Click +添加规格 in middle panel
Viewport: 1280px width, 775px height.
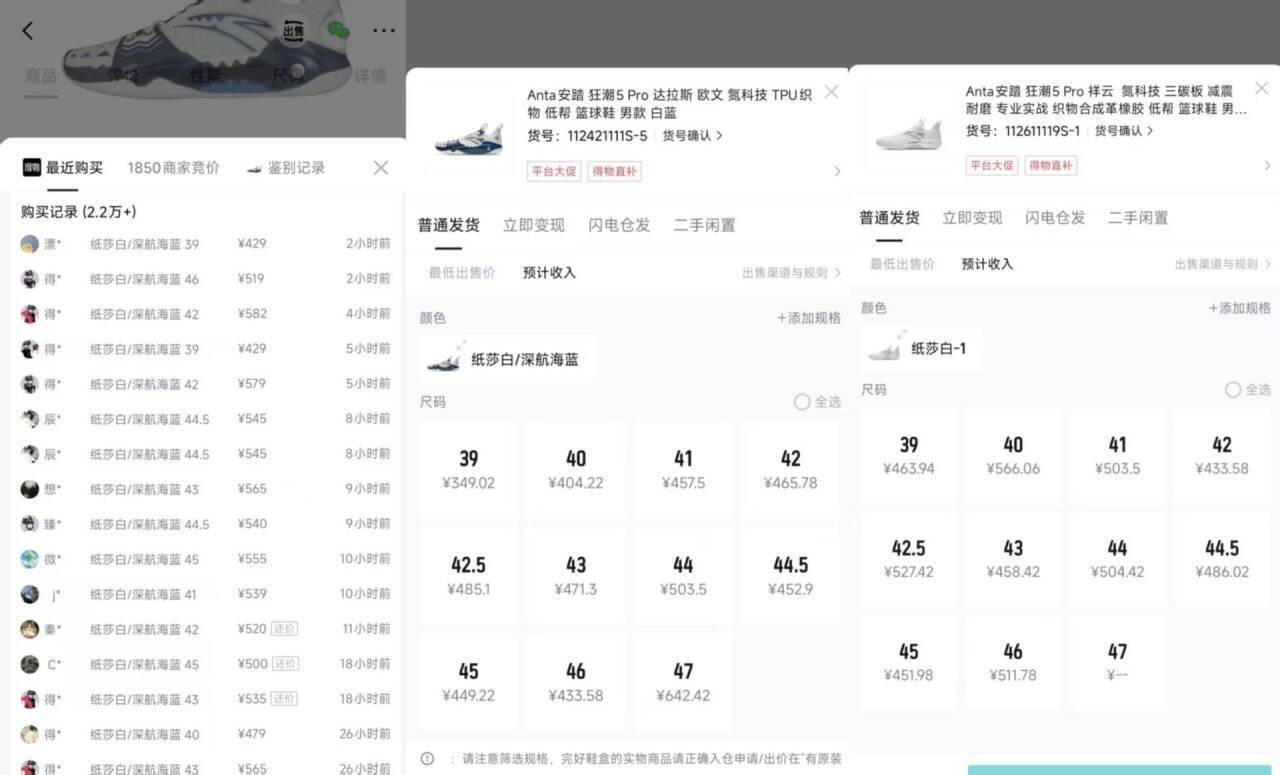pyautogui.click(x=809, y=318)
